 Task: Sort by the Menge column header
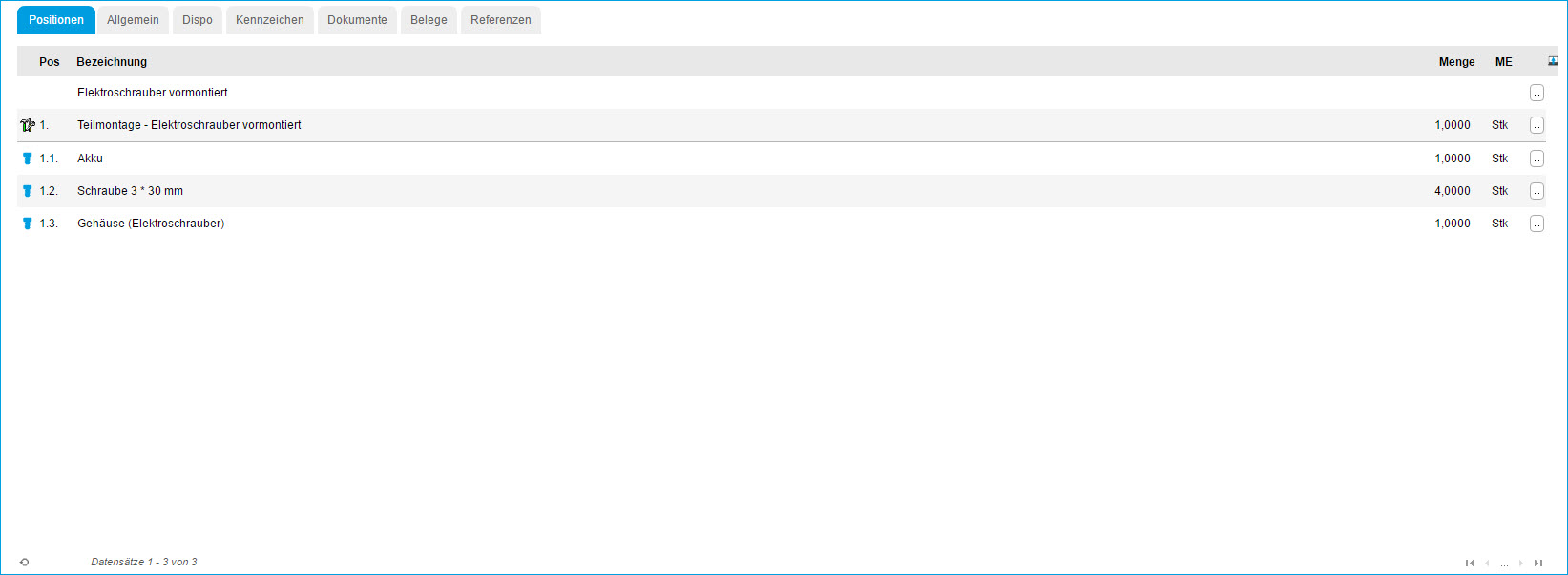coord(1456,62)
